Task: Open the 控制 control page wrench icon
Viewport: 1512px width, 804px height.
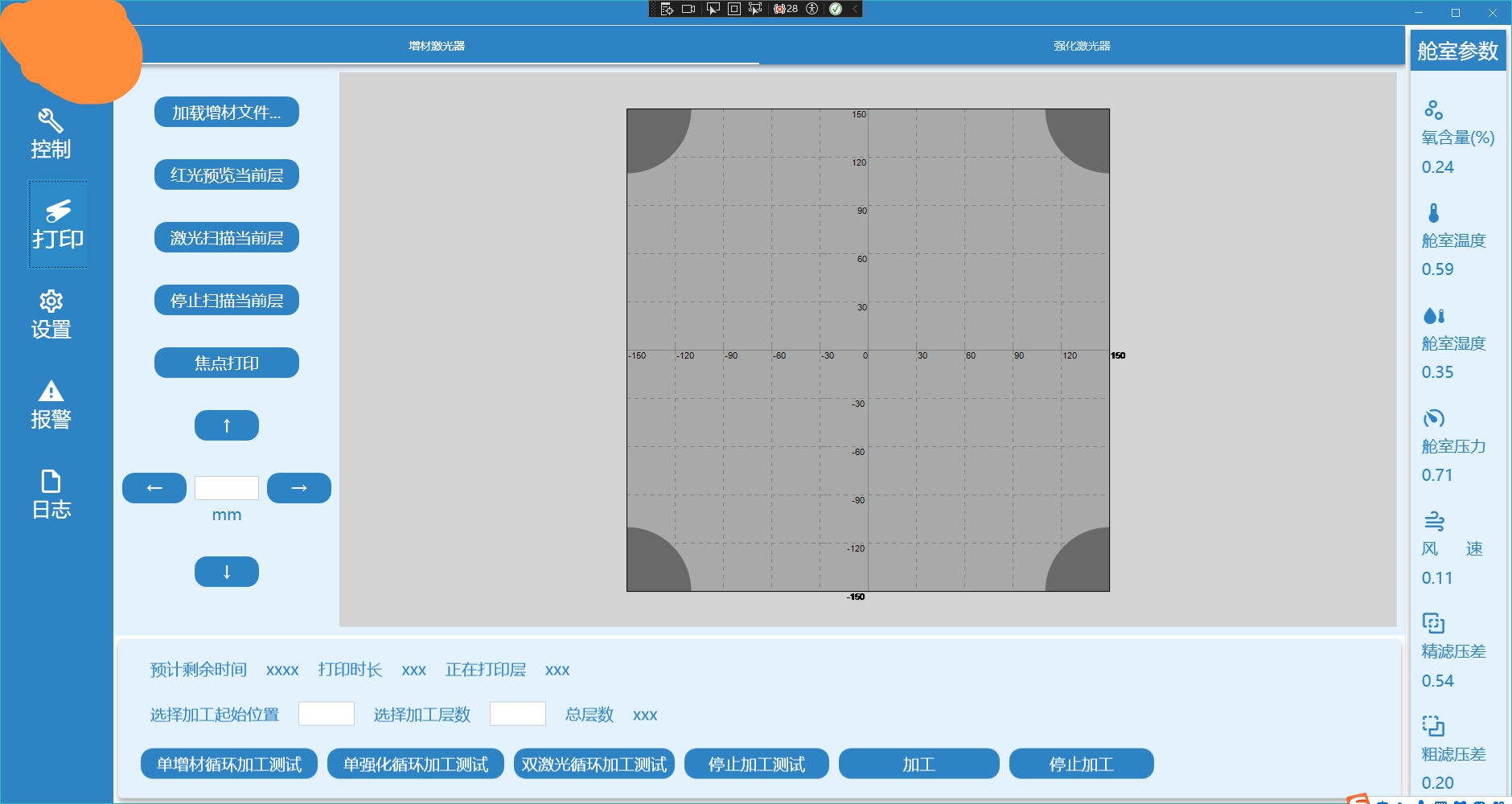Action: (50, 121)
